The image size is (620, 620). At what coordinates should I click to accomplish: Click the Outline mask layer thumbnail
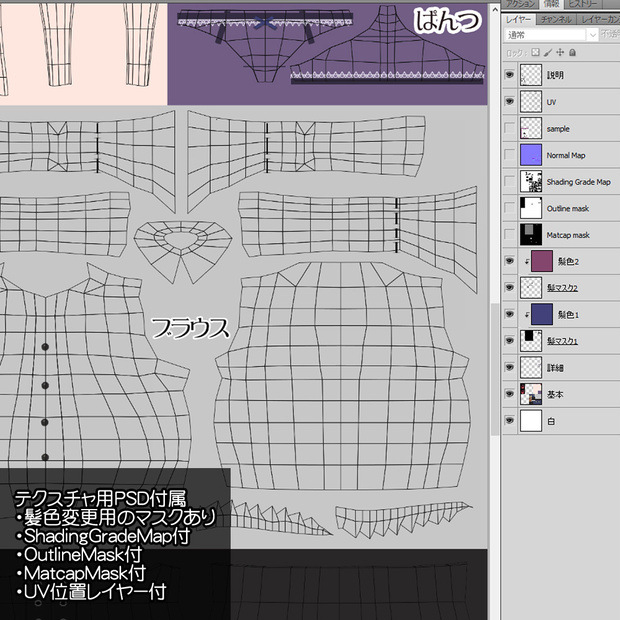[531, 208]
